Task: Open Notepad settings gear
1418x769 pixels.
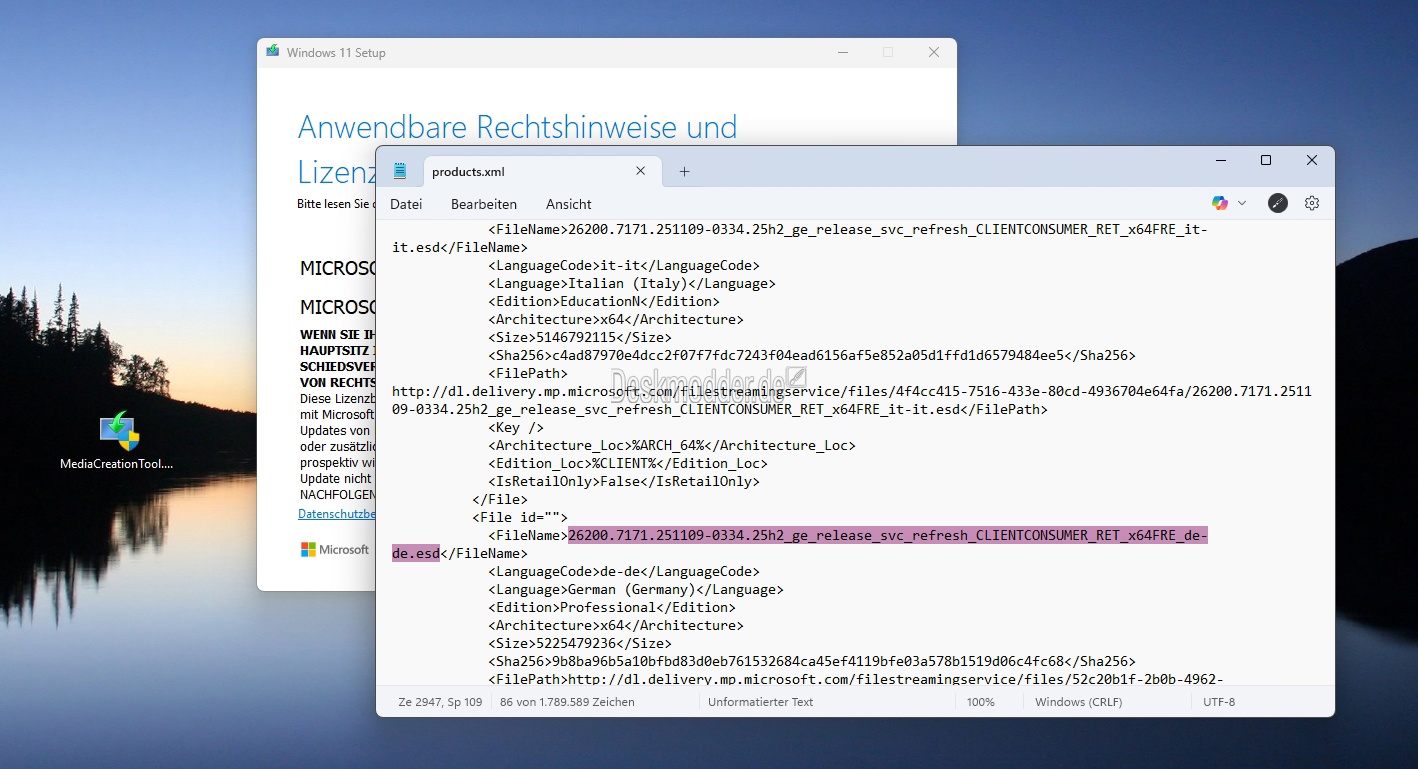Action: (x=1312, y=203)
